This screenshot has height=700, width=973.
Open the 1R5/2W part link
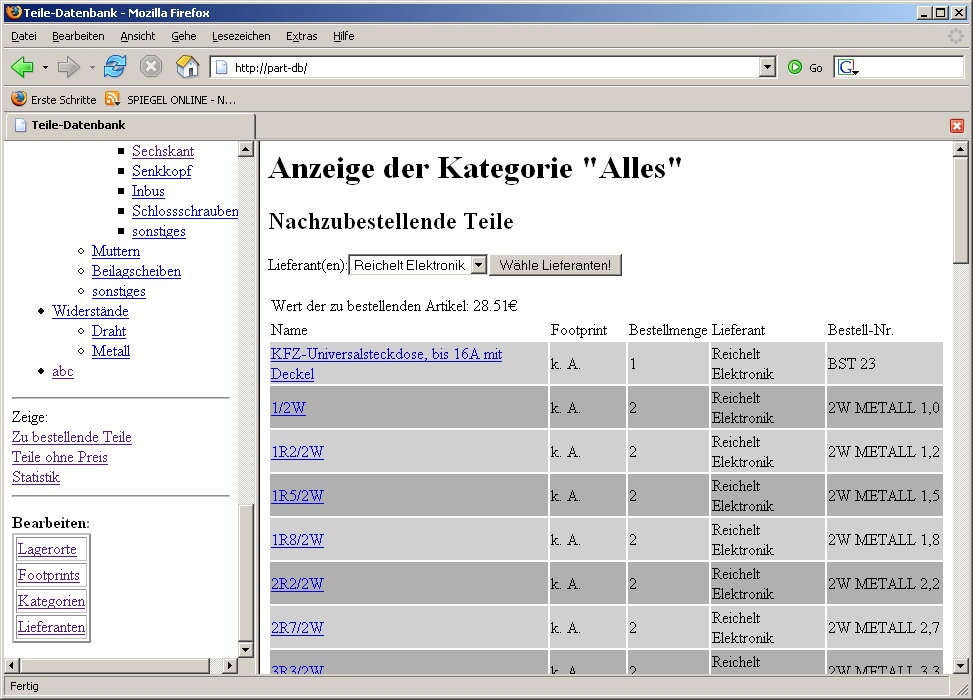pyautogui.click(x=297, y=496)
